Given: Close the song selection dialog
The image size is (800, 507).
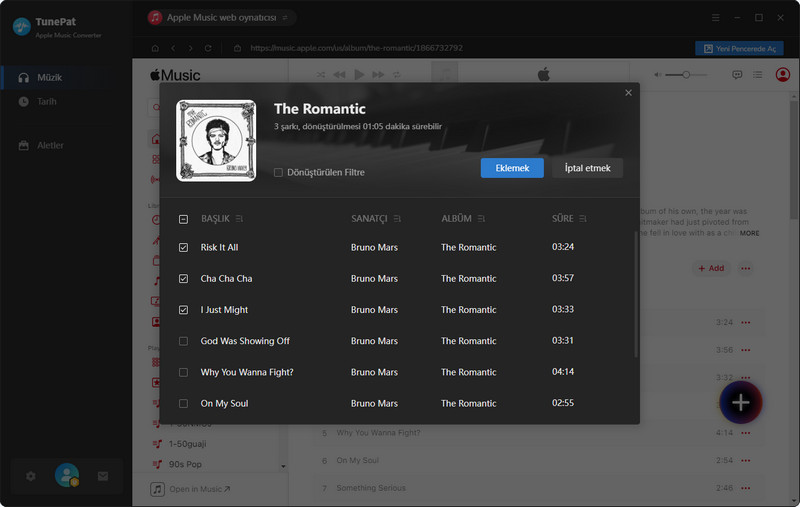Looking at the screenshot, I should (x=628, y=93).
